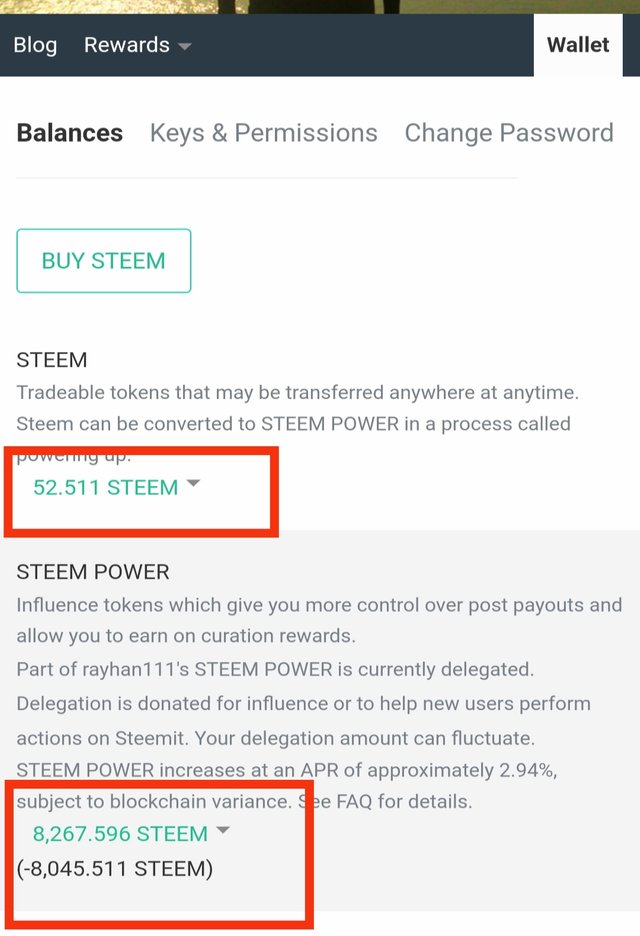Click the cover image strip at top
Image resolution: width=640 pixels, height=936 pixels.
coord(320,7)
